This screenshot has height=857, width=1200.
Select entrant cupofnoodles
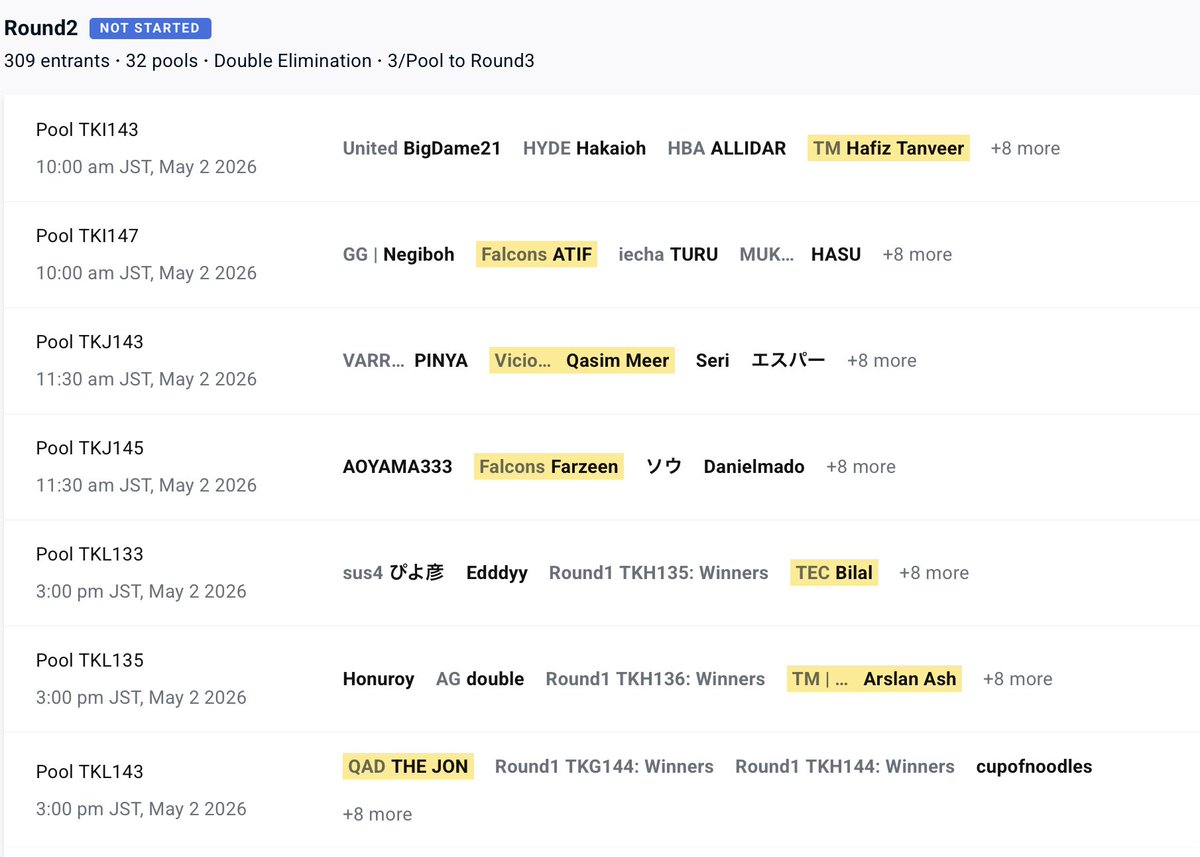(x=1034, y=766)
